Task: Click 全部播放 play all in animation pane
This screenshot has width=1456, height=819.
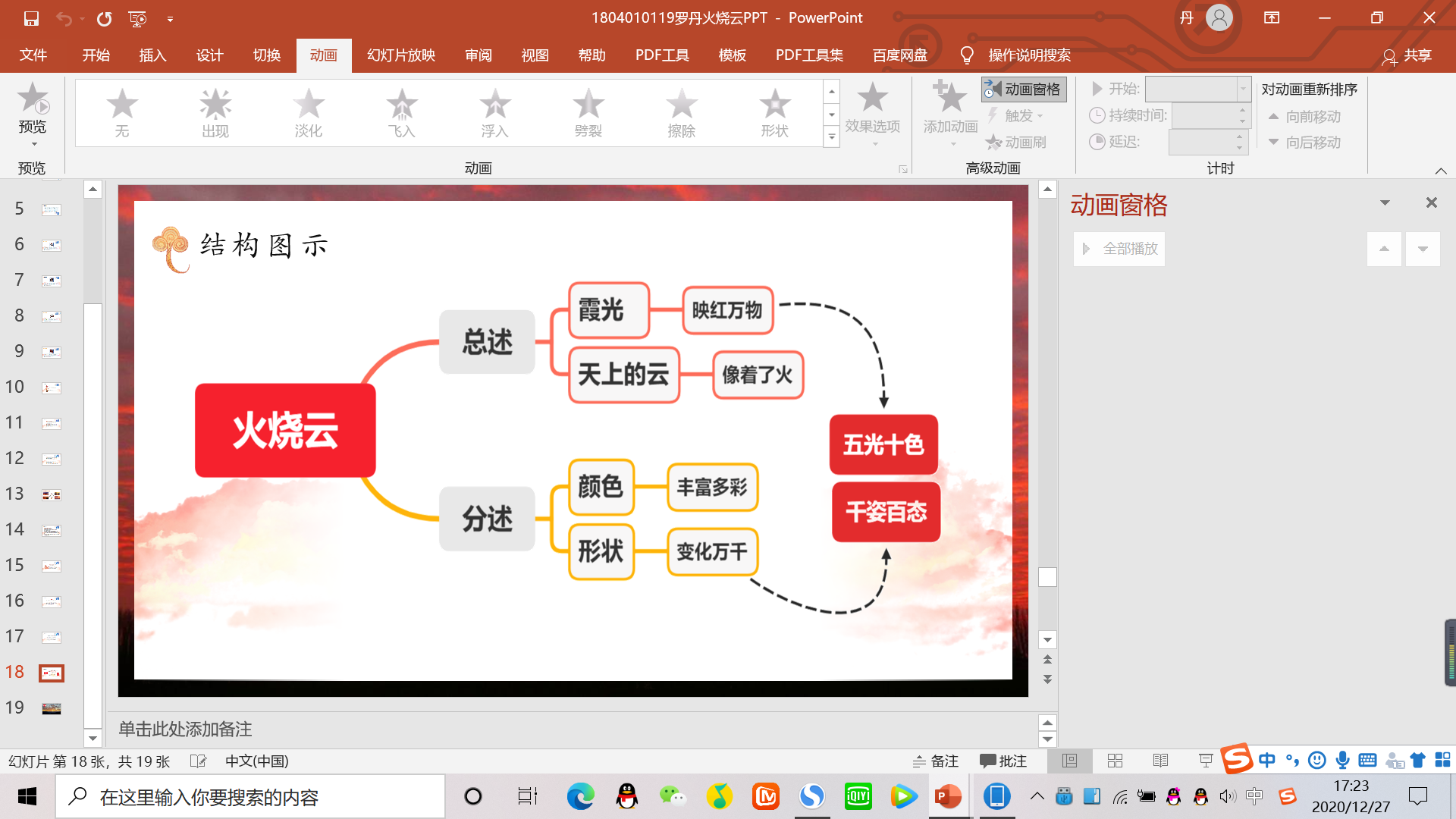Action: click(x=1120, y=249)
